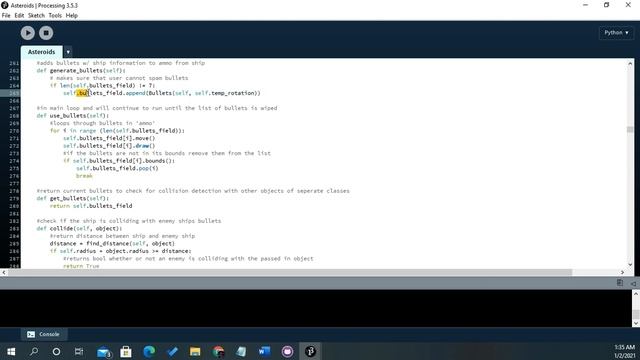Click the copy-console icon above the console
The height and width of the screenshot is (360, 640).
[620, 283]
